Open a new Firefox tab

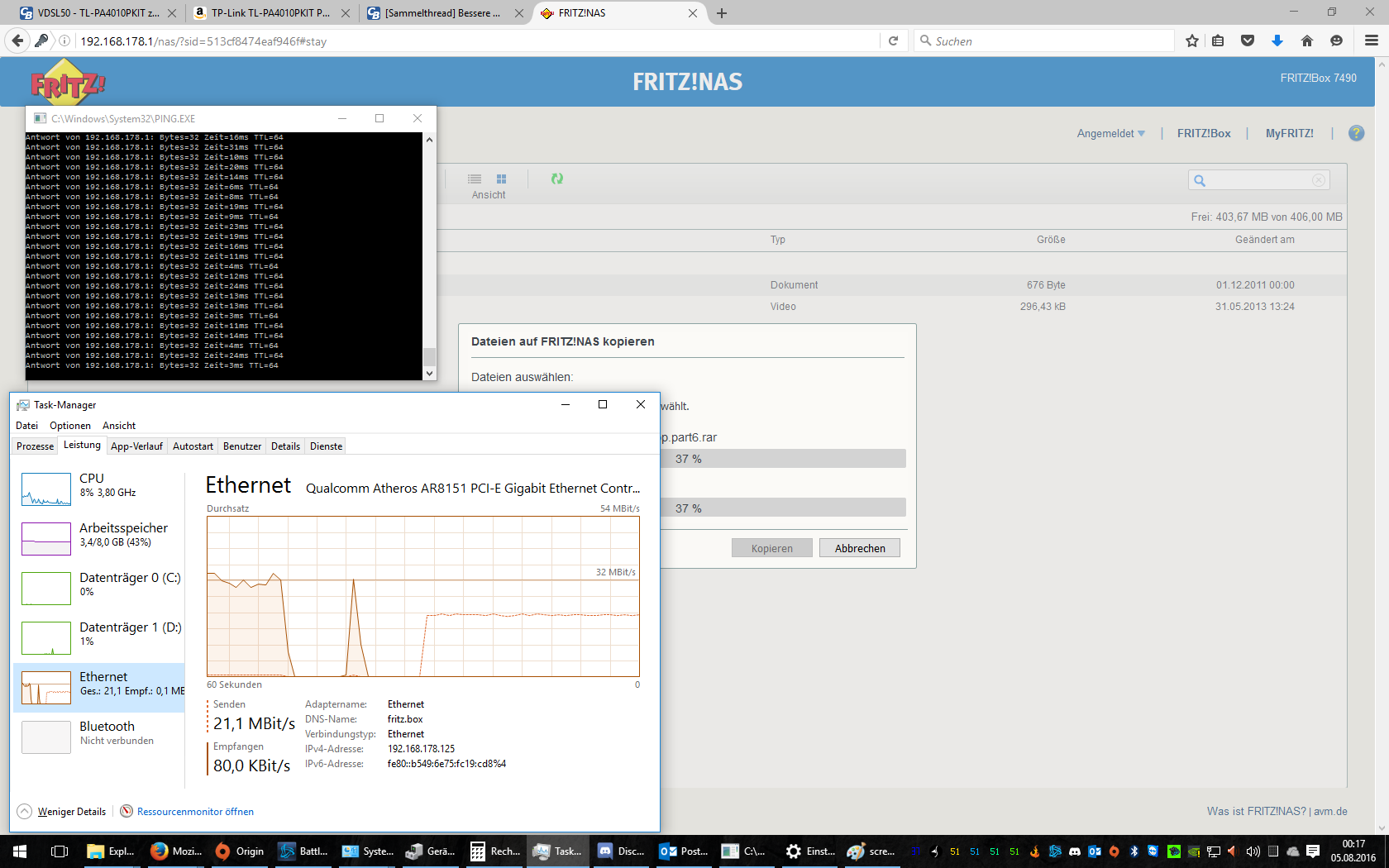[722, 13]
